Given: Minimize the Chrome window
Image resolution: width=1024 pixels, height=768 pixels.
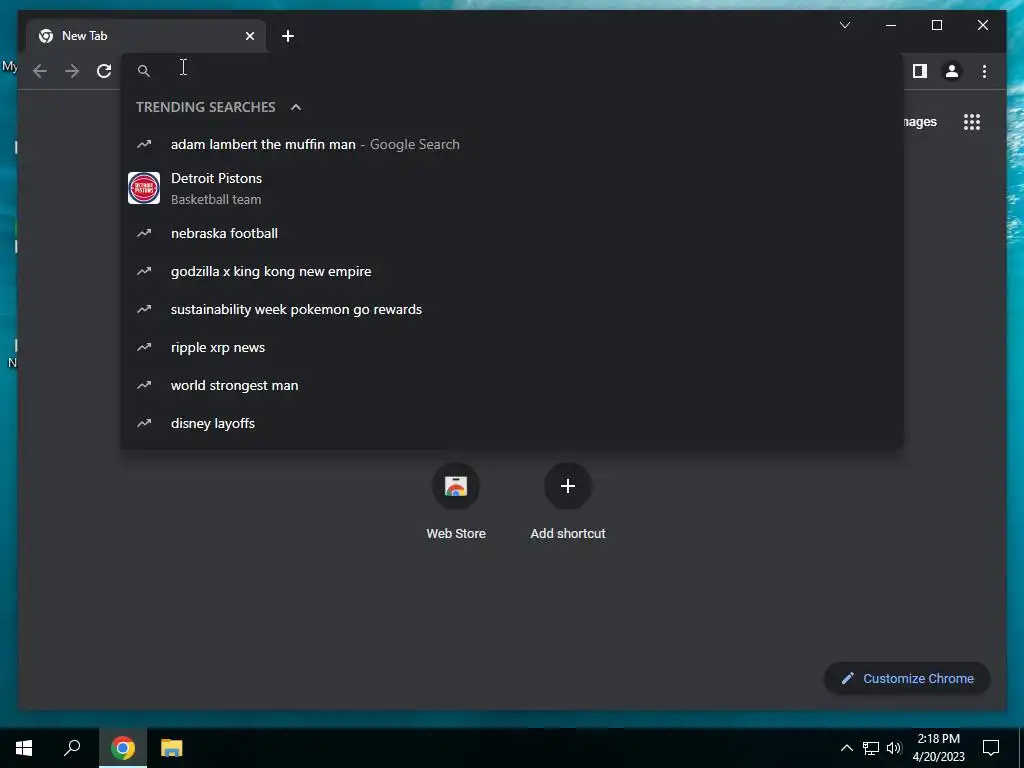Looking at the screenshot, I should pos(891,25).
